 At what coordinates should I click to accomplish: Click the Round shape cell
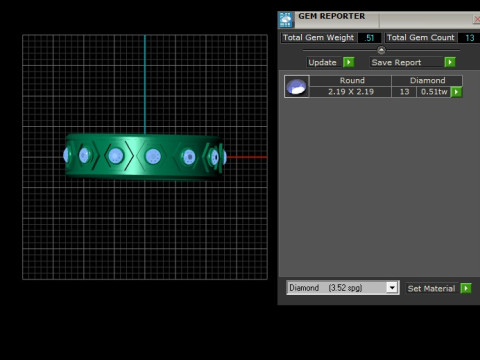(x=352, y=81)
